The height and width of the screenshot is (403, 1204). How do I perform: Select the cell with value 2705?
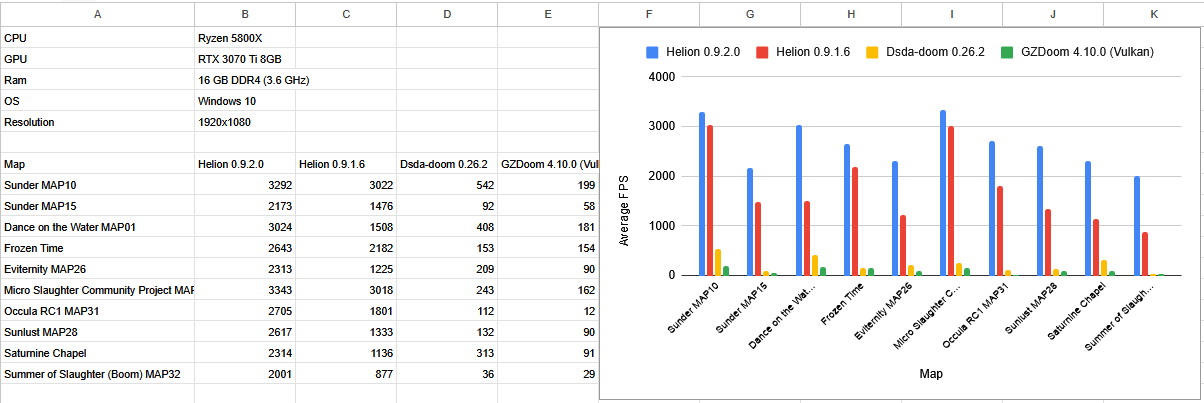tap(245, 310)
